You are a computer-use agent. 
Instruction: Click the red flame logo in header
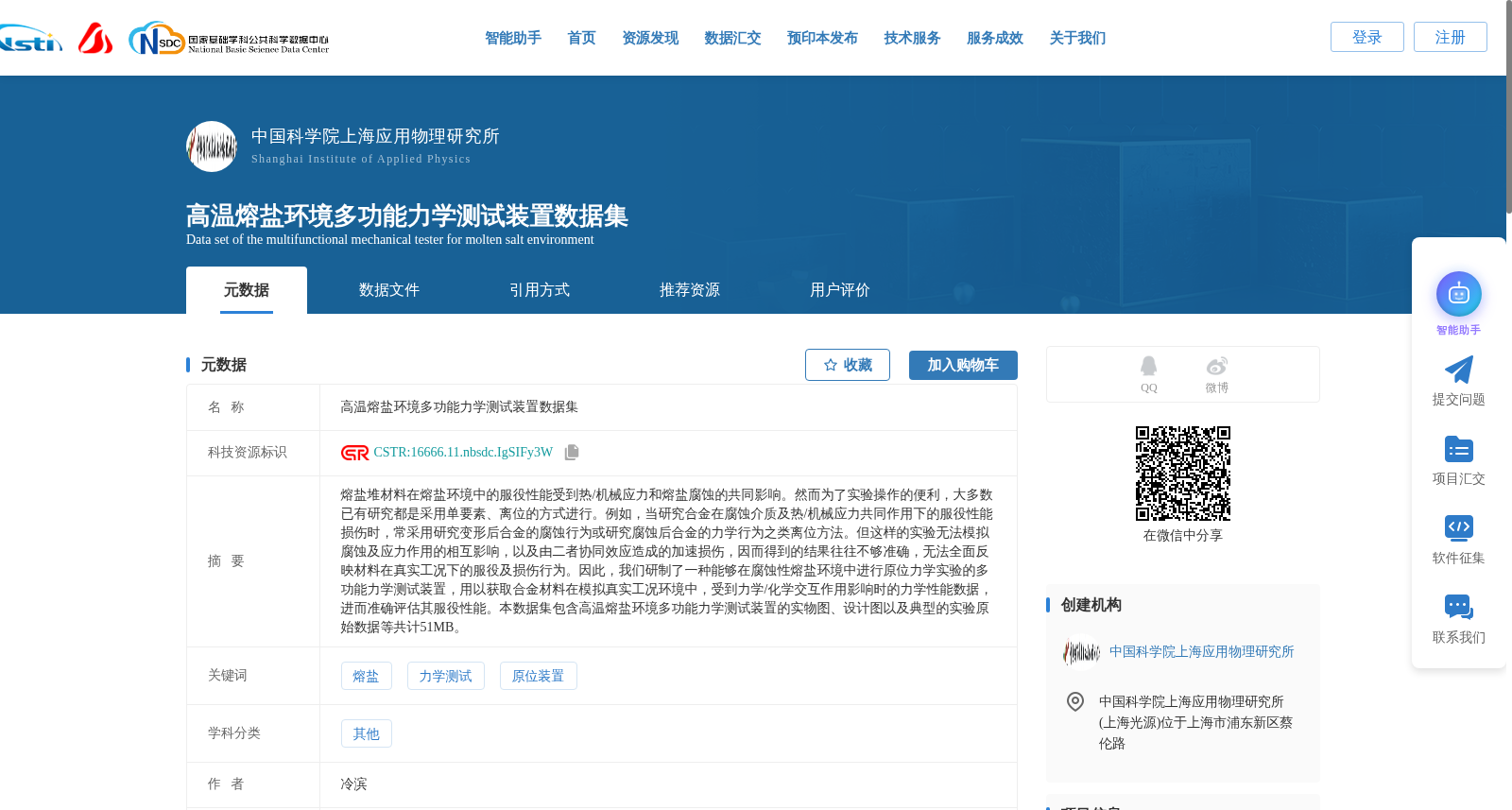point(95,38)
